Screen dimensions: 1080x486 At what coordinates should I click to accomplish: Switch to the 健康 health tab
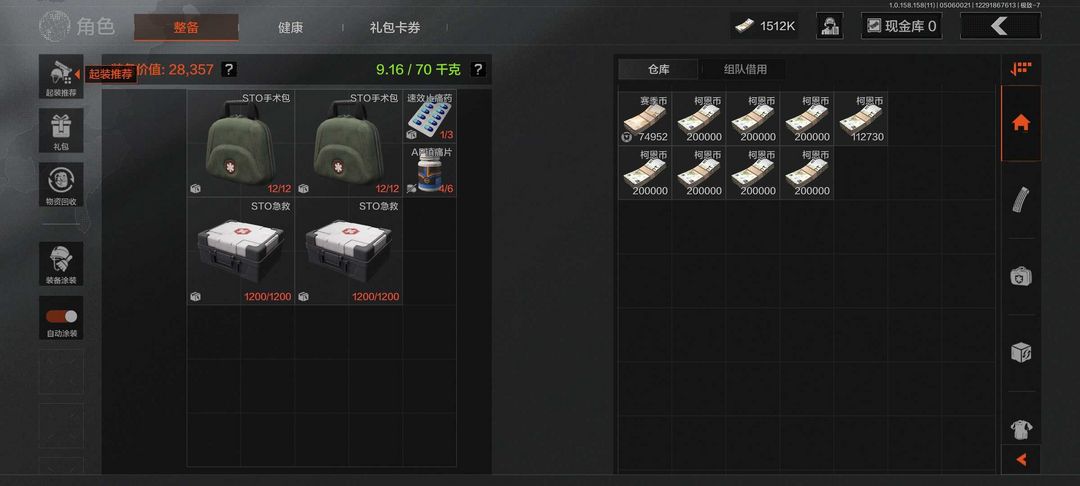pos(290,28)
